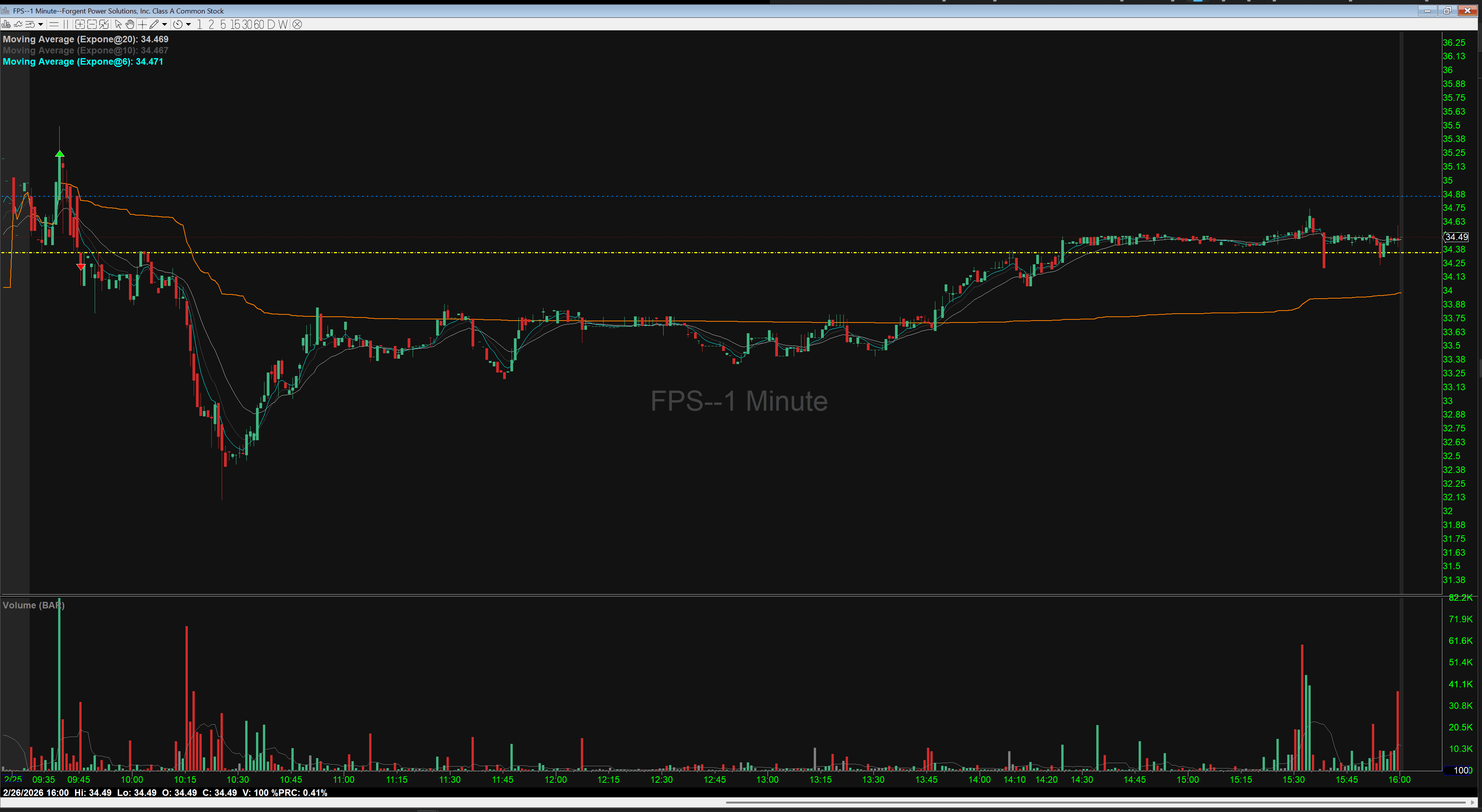Toggle vertical lines display icon
Screen dimensions: 1482x812
[x=65, y=24]
